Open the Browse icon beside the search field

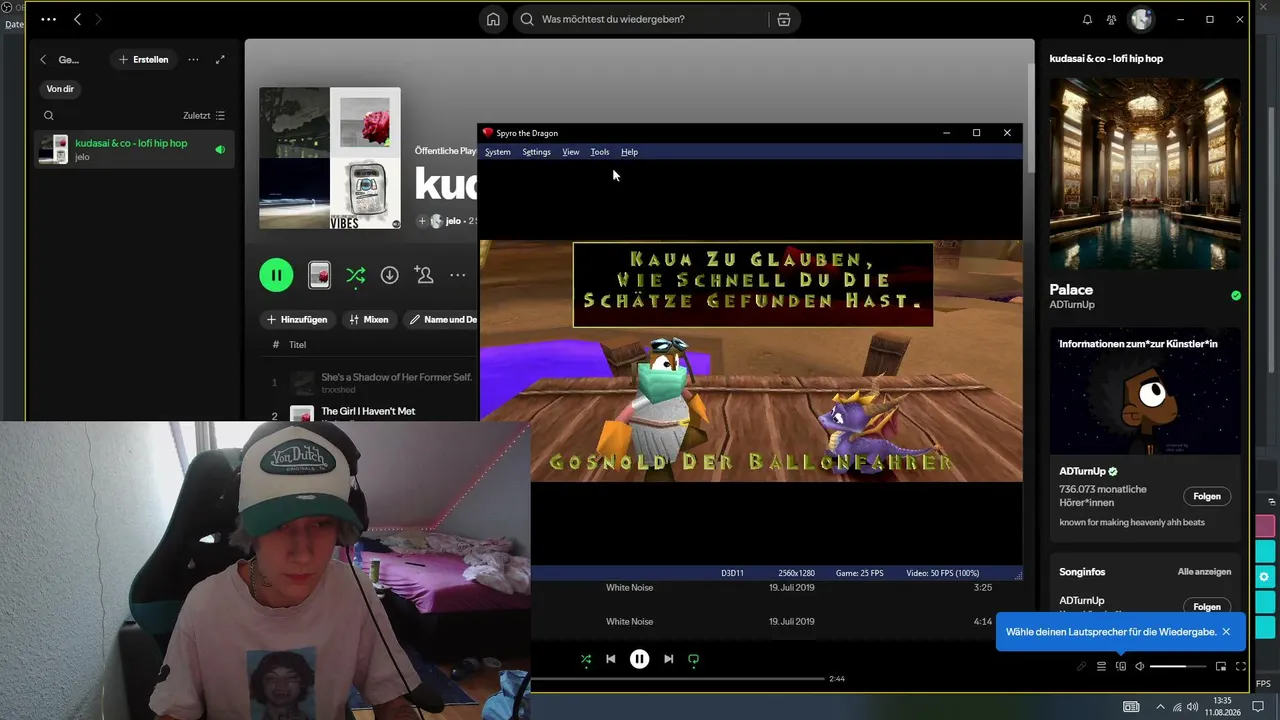[x=784, y=19]
